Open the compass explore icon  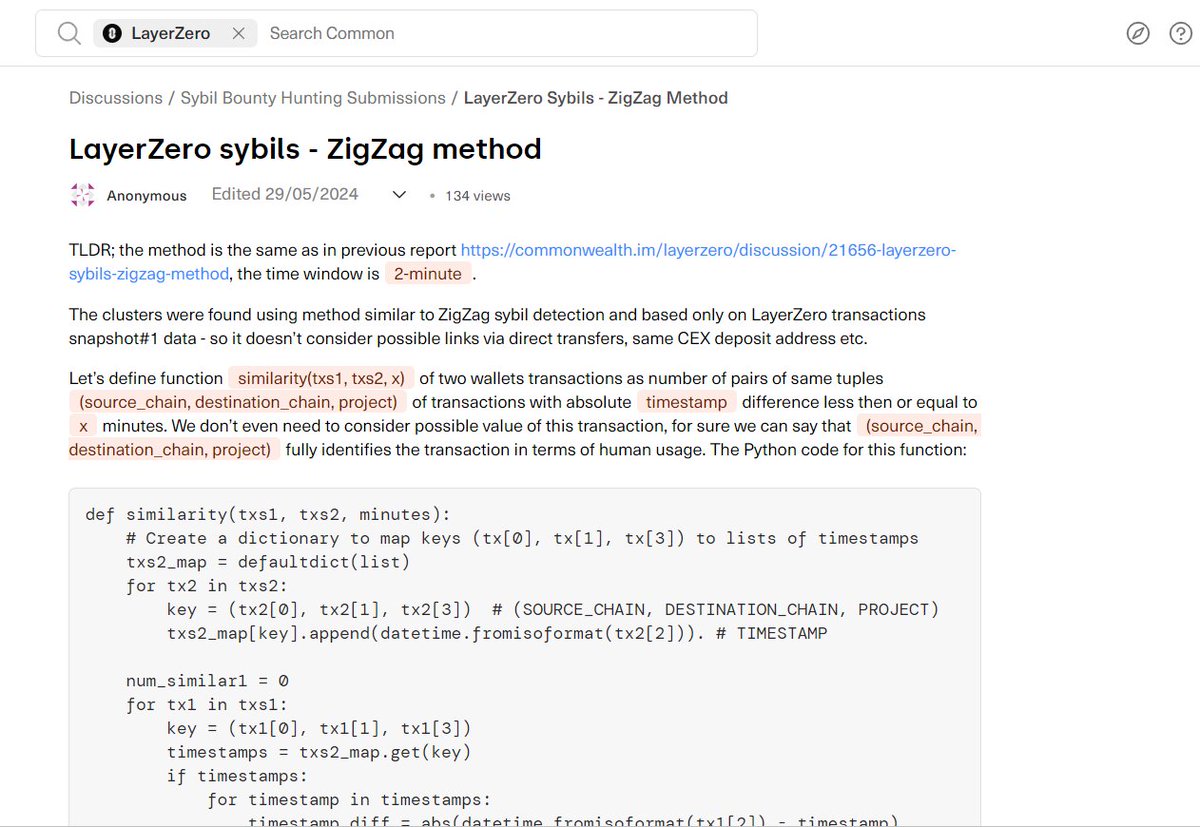[1138, 33]
